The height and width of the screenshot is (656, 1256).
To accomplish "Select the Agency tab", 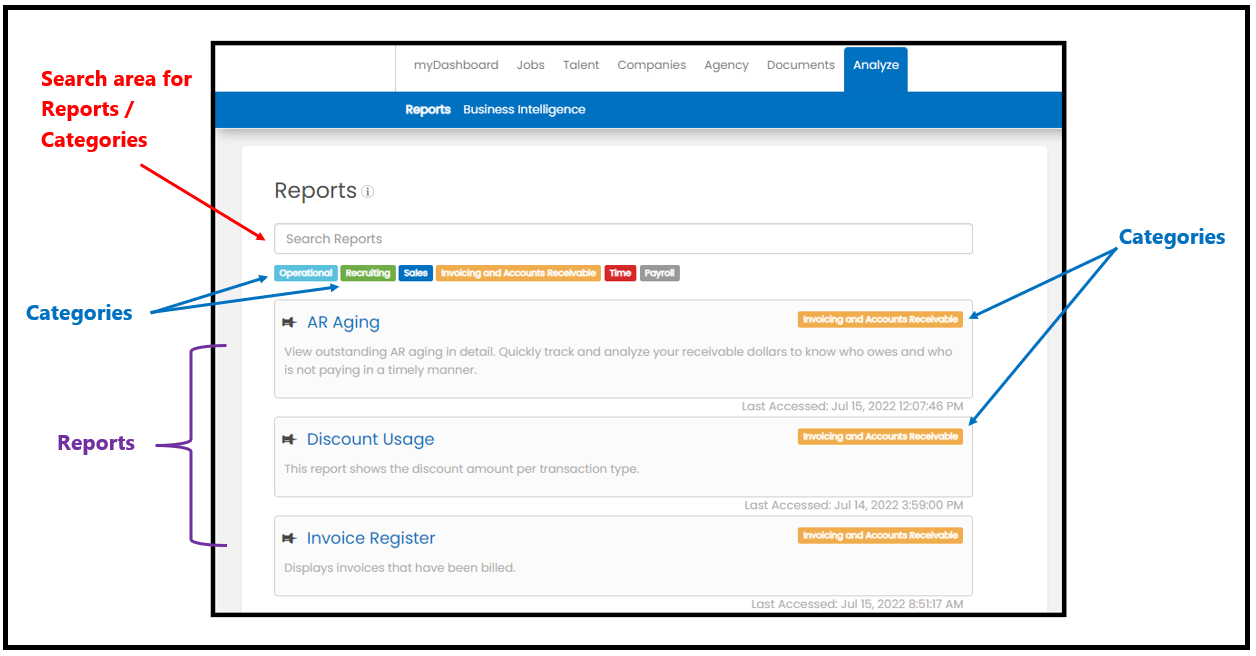I will point(726,65).
